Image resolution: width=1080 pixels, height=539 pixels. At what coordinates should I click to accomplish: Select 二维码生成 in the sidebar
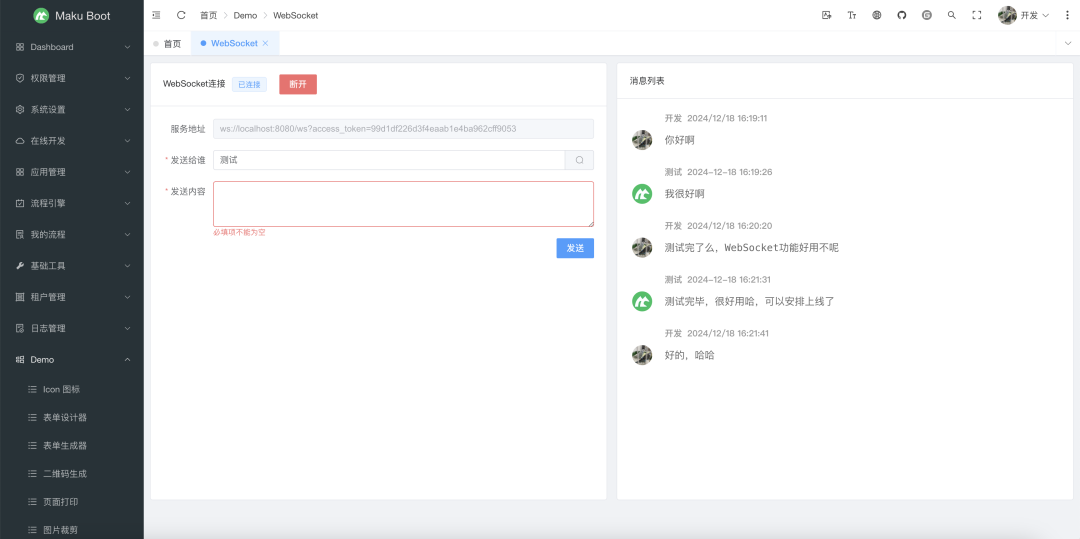[64, 473]
